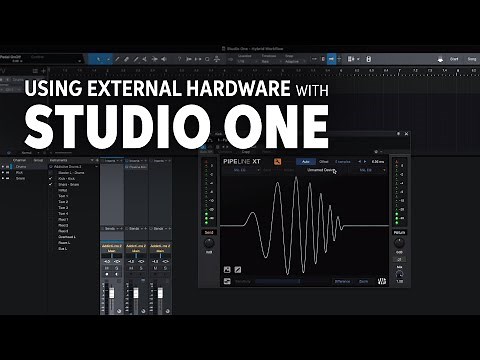Select the Arrow tool in the toolbar
Viewport: 480px width, 360px height.
click(x=99, y=59)
